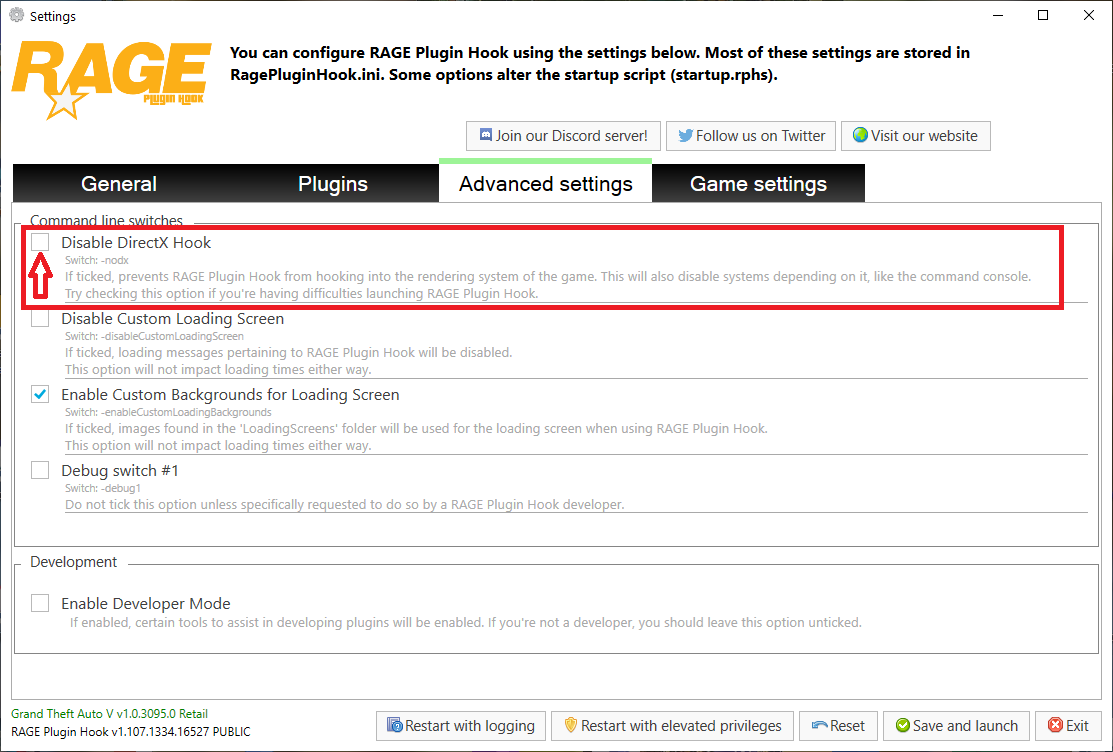Click the Discord logo icon
This screenshot has width=1113, height=752.
(x=486, y=135)
